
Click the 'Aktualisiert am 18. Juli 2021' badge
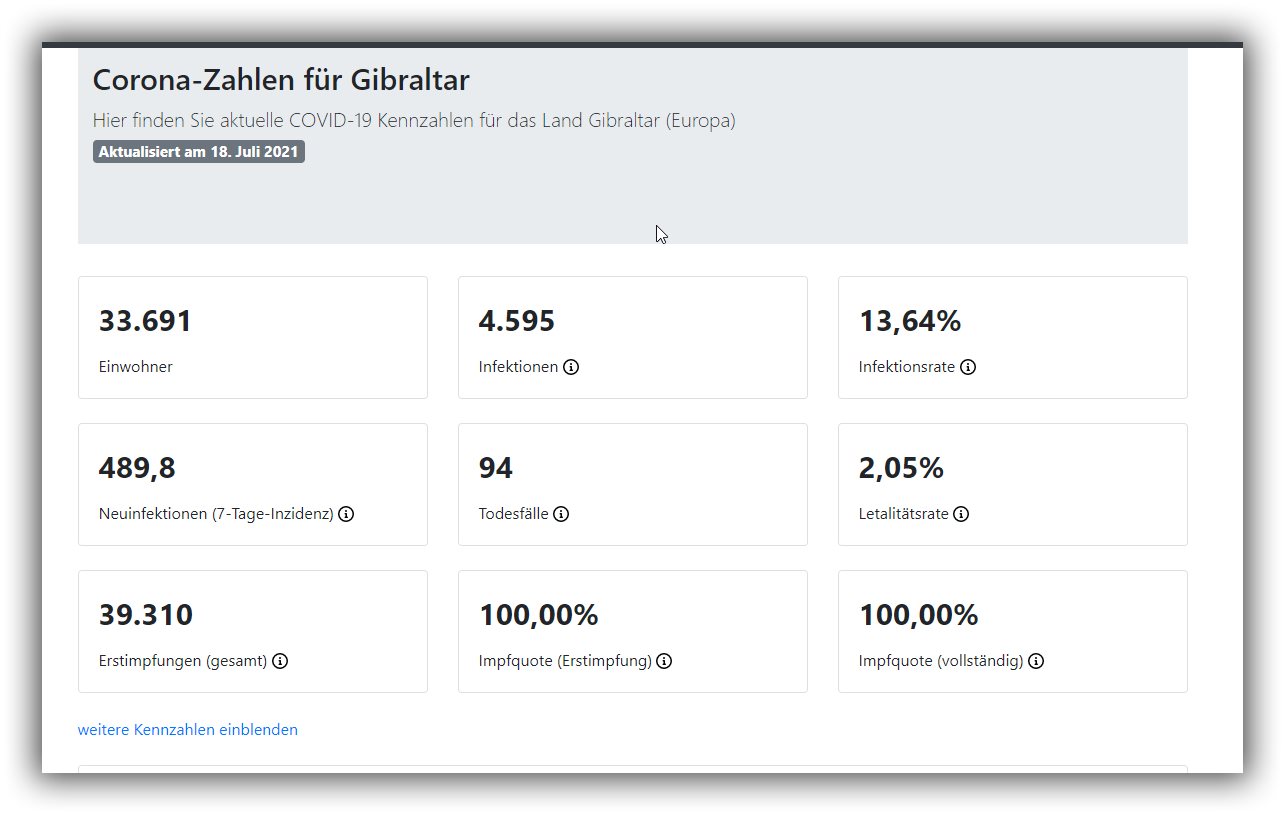click(x=199, y=152)
